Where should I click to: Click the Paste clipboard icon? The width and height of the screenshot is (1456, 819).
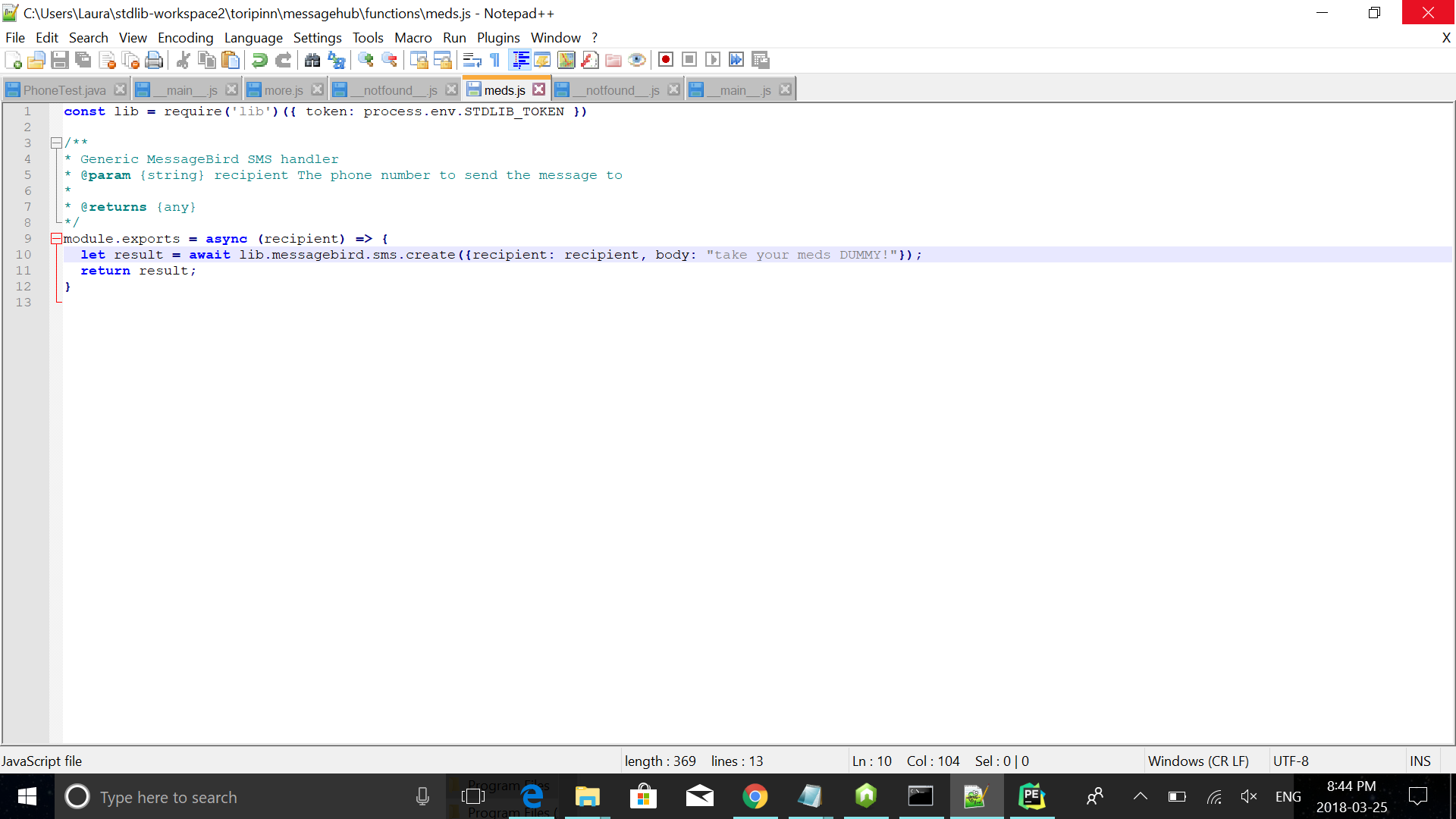231,60
